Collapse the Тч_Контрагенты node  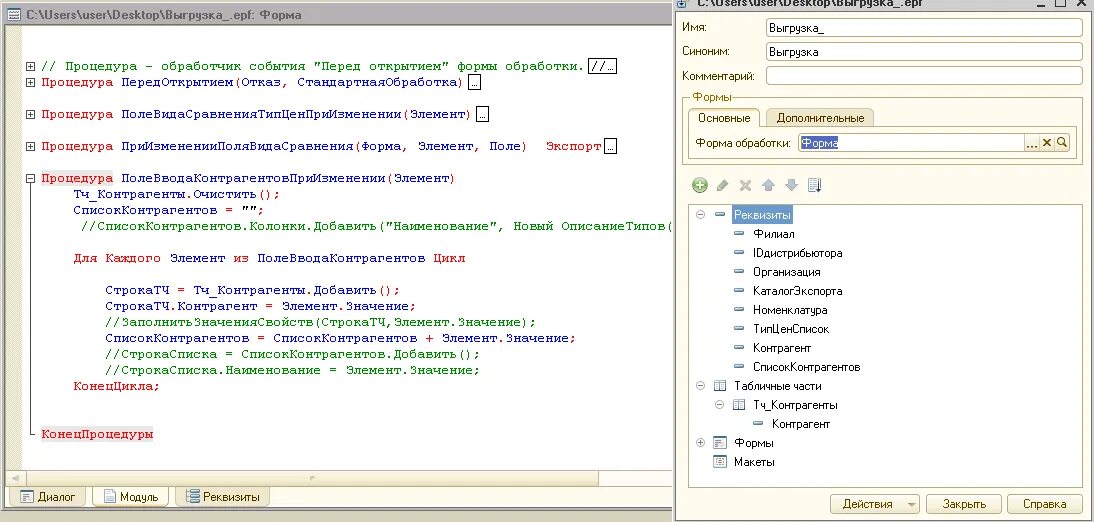[719, 405]
